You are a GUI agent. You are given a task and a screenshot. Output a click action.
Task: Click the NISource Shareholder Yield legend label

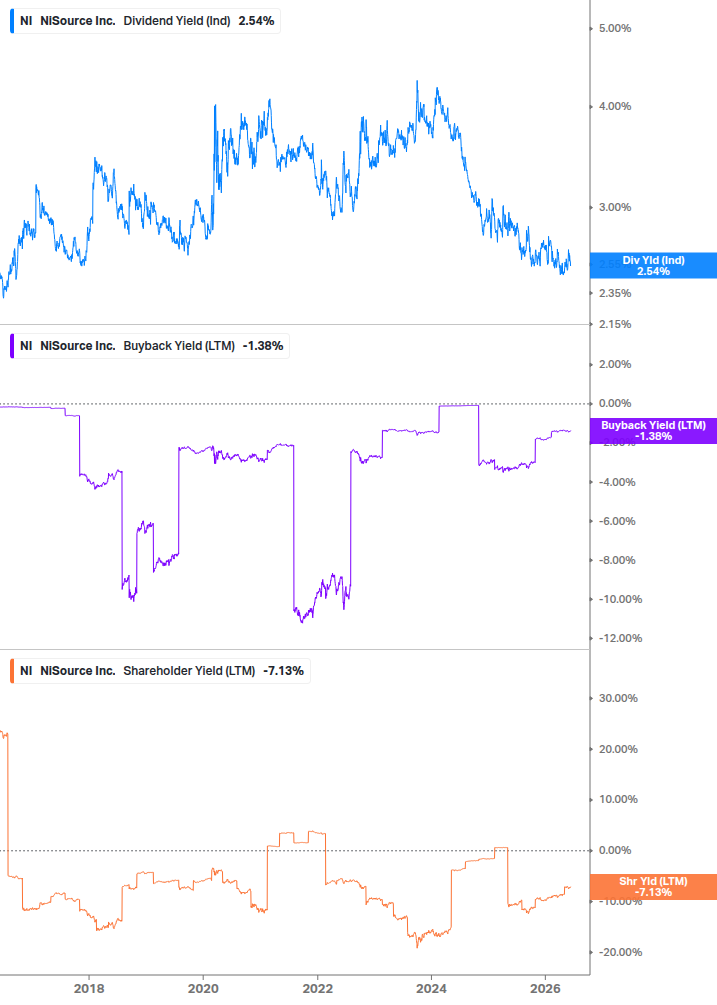(x=160, y=670)
